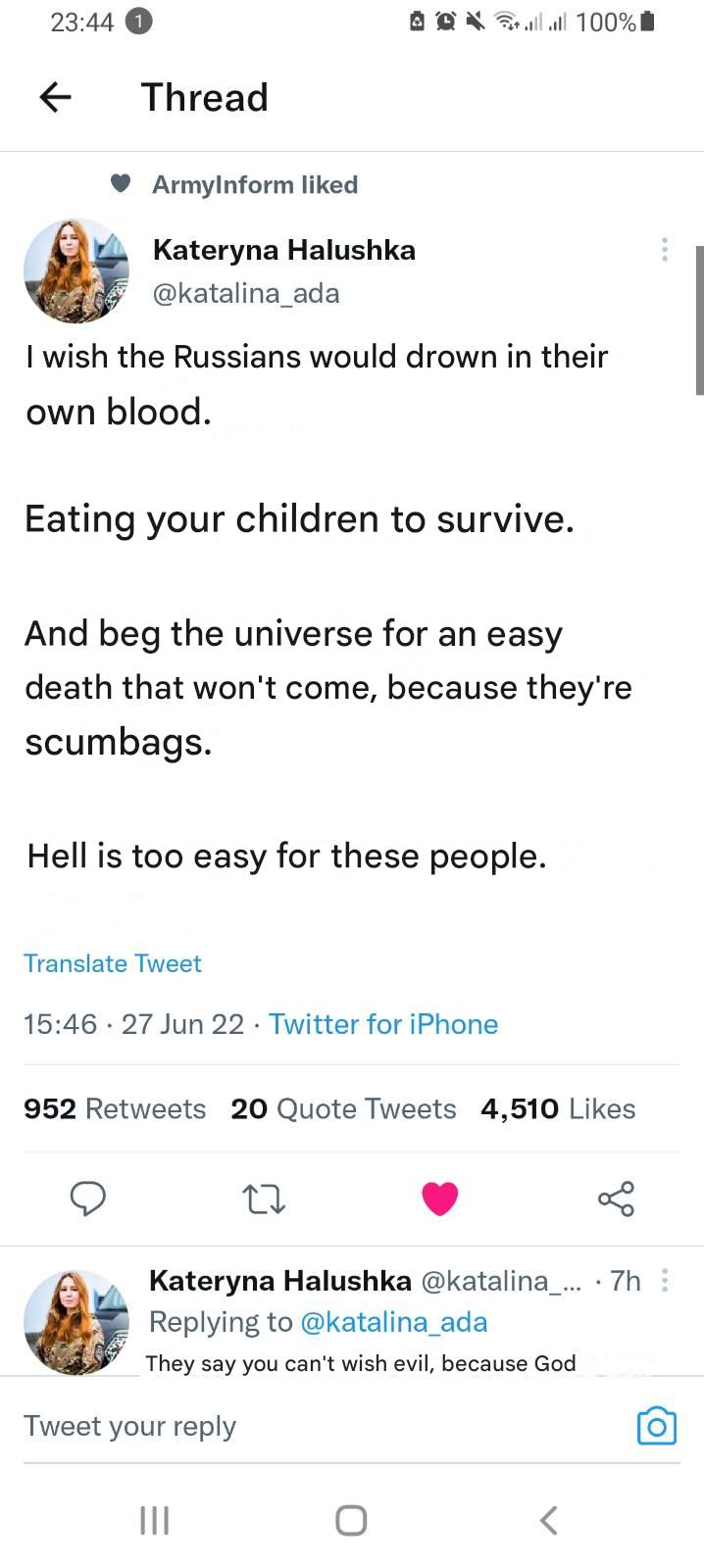
Task: Click the Translate Tweet link
Action: 112,963
